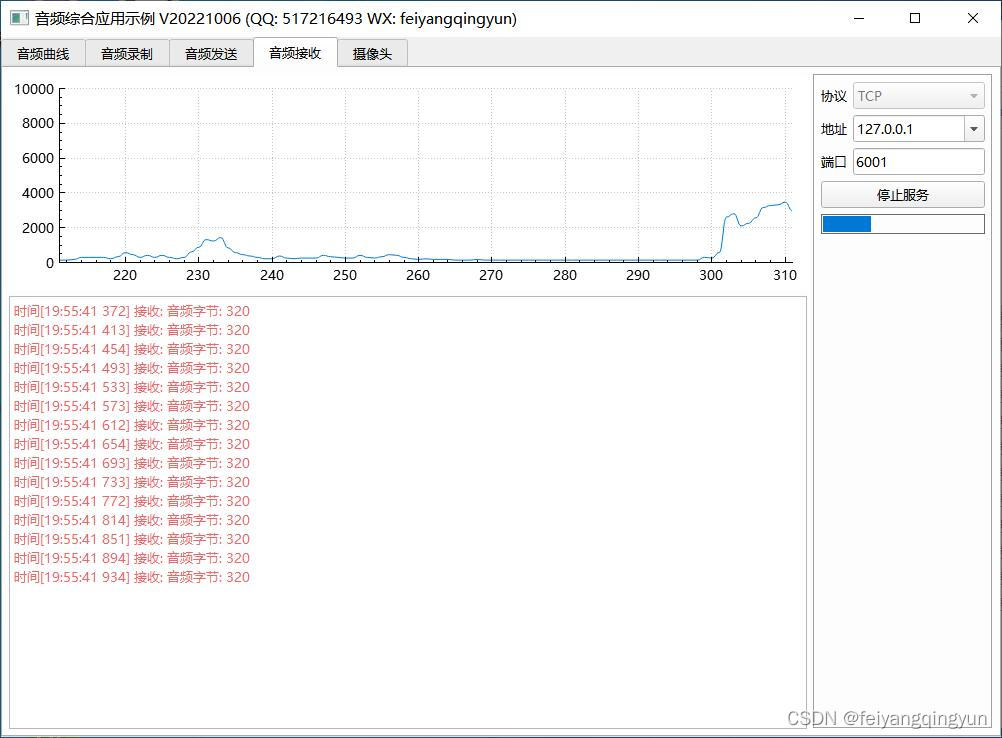Select log line with time 19:55:41 454
Image resolution: width=1002 pixels, height=738 pixels.
tap(132, 350)
